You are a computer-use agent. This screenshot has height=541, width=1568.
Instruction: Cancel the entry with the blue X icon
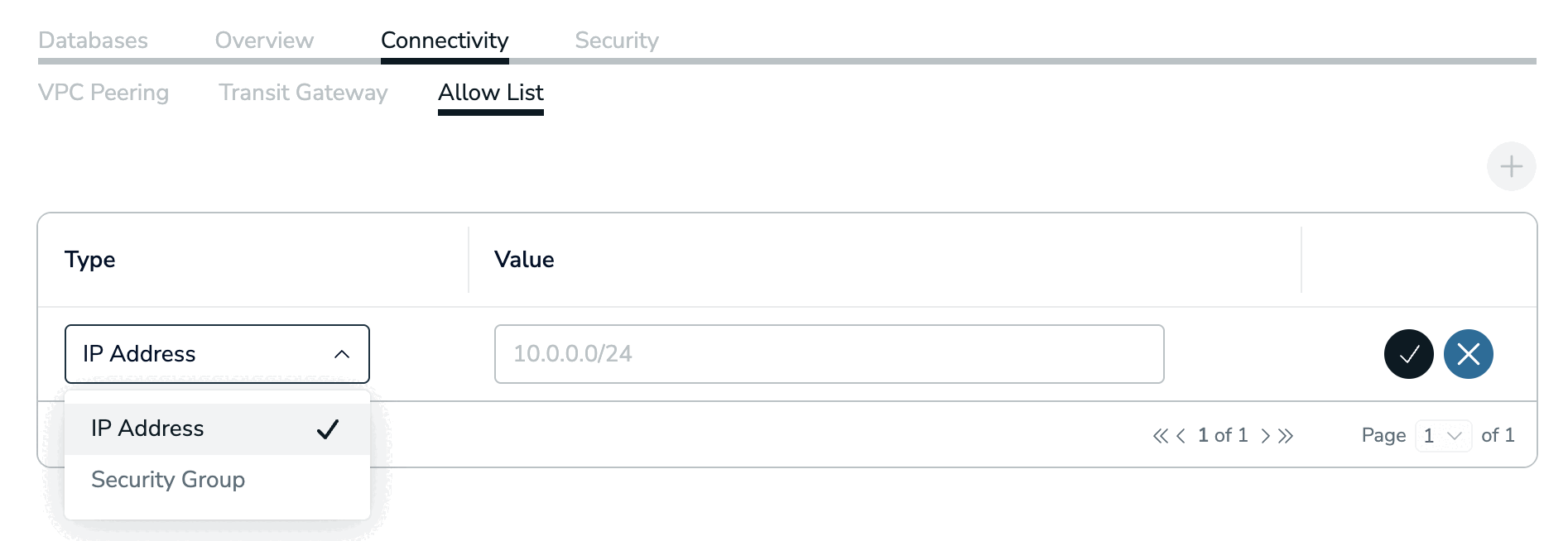tap(1468, 354)
